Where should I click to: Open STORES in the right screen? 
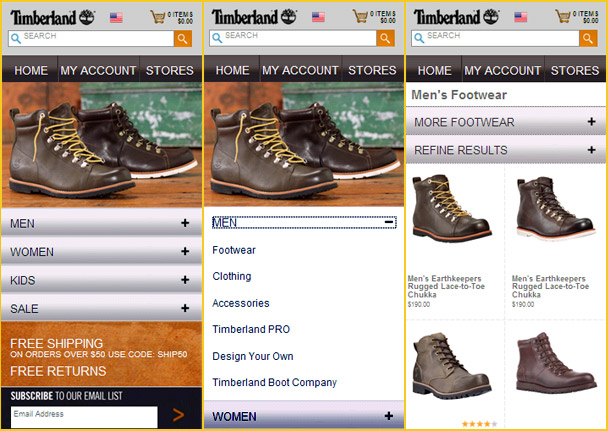[575, 70]
